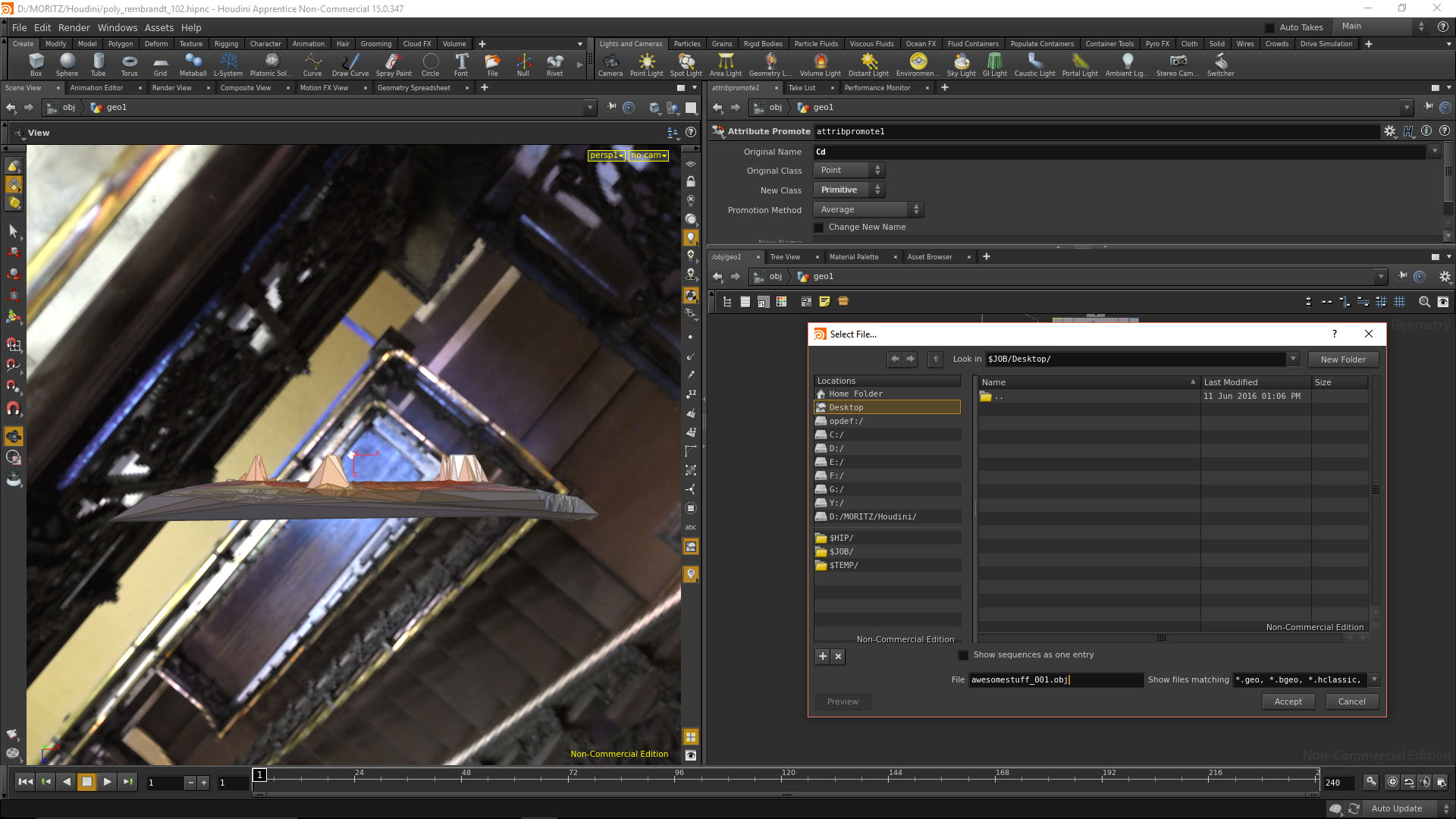This screenshot has height=819, width=1456.
Task: Open the Promotion Method Average dropdown
Action: [868, 210]
